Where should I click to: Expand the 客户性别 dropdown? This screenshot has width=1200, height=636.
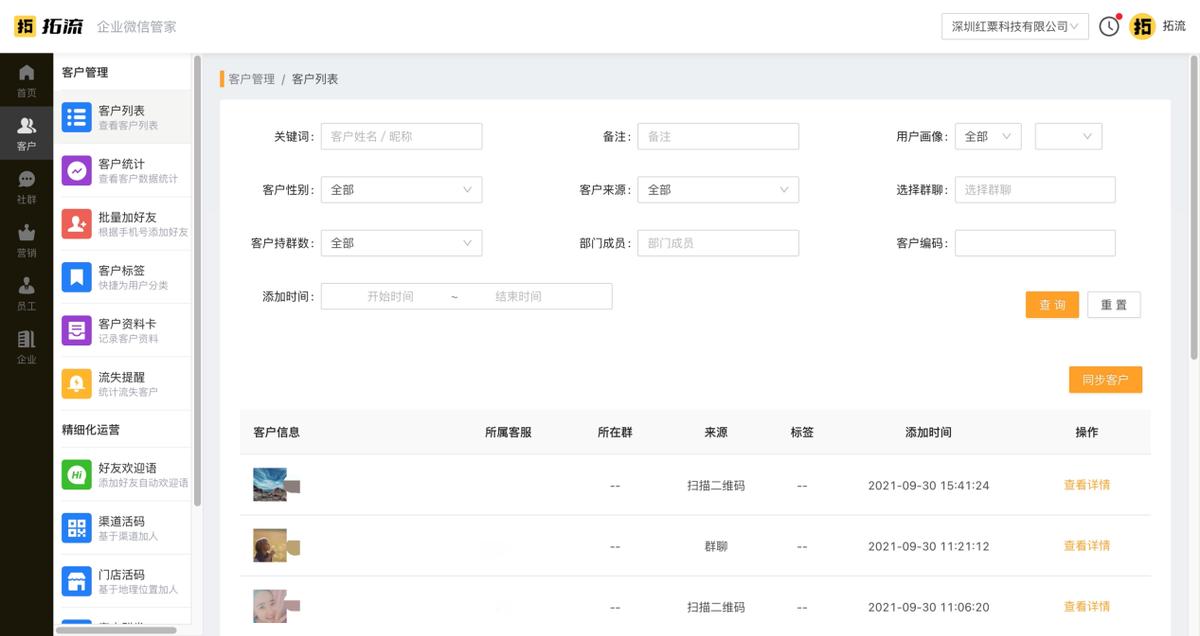pos(400,189)
